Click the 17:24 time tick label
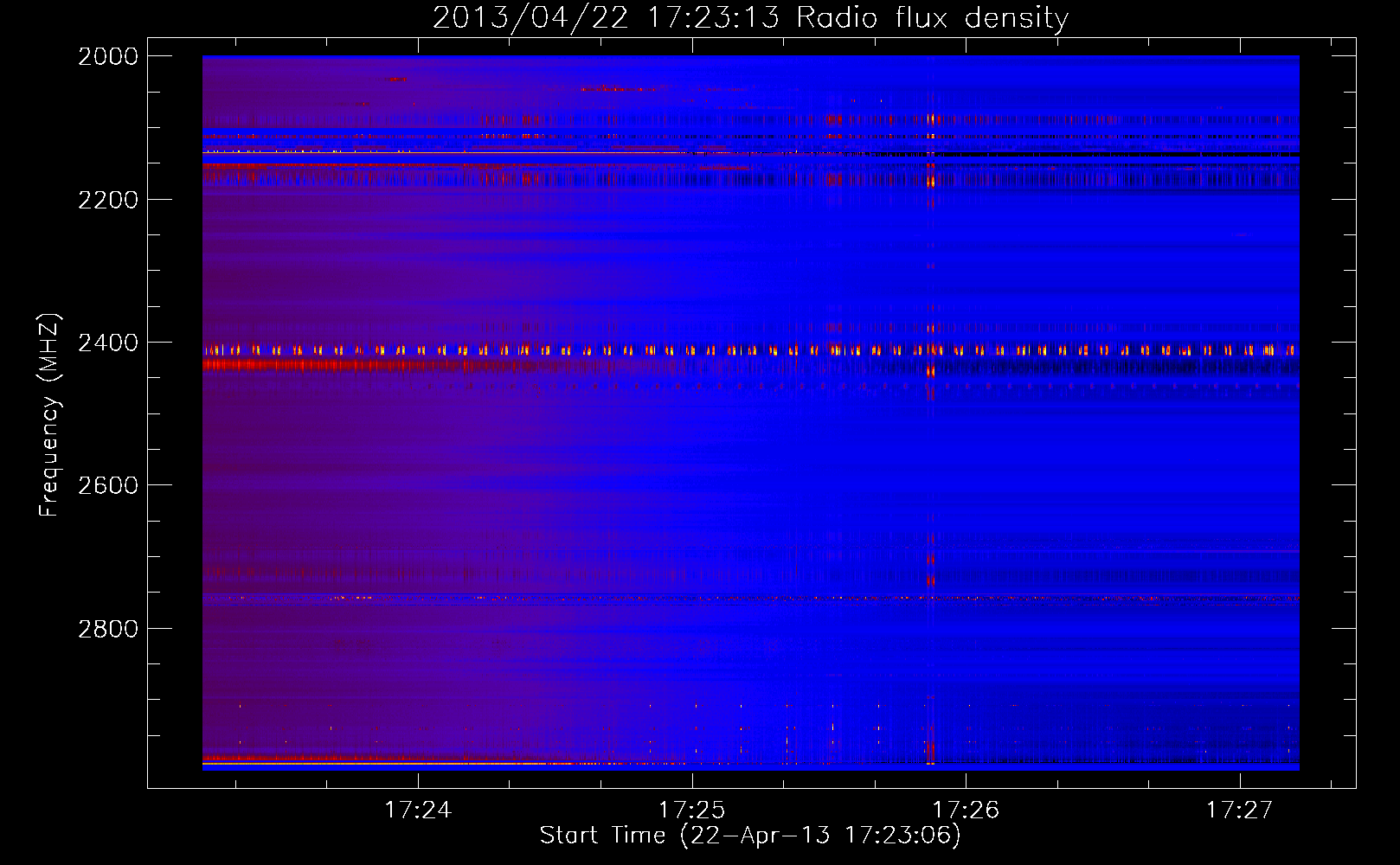Image resolution: width=1400 pixels, height=865 pixels. tap(418, 811)
